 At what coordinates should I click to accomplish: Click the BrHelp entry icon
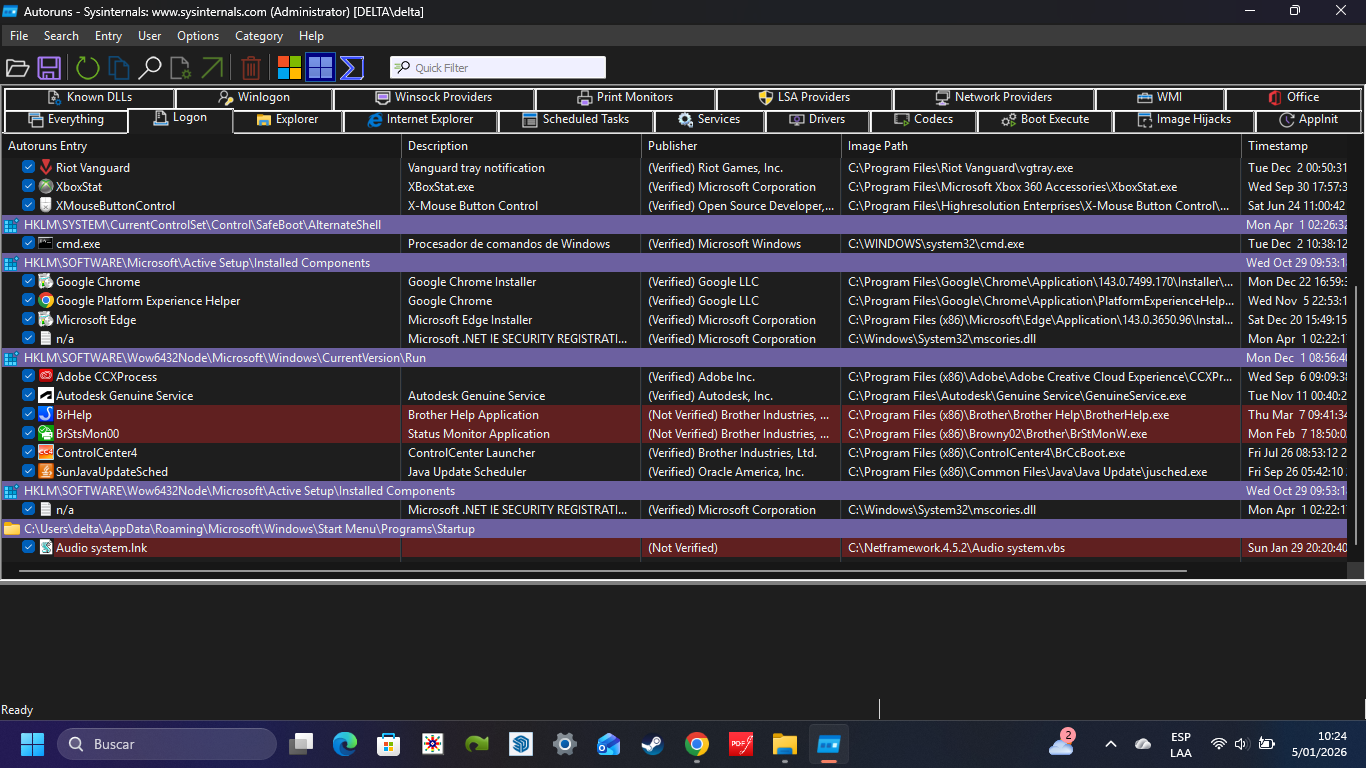pos(46,415)
